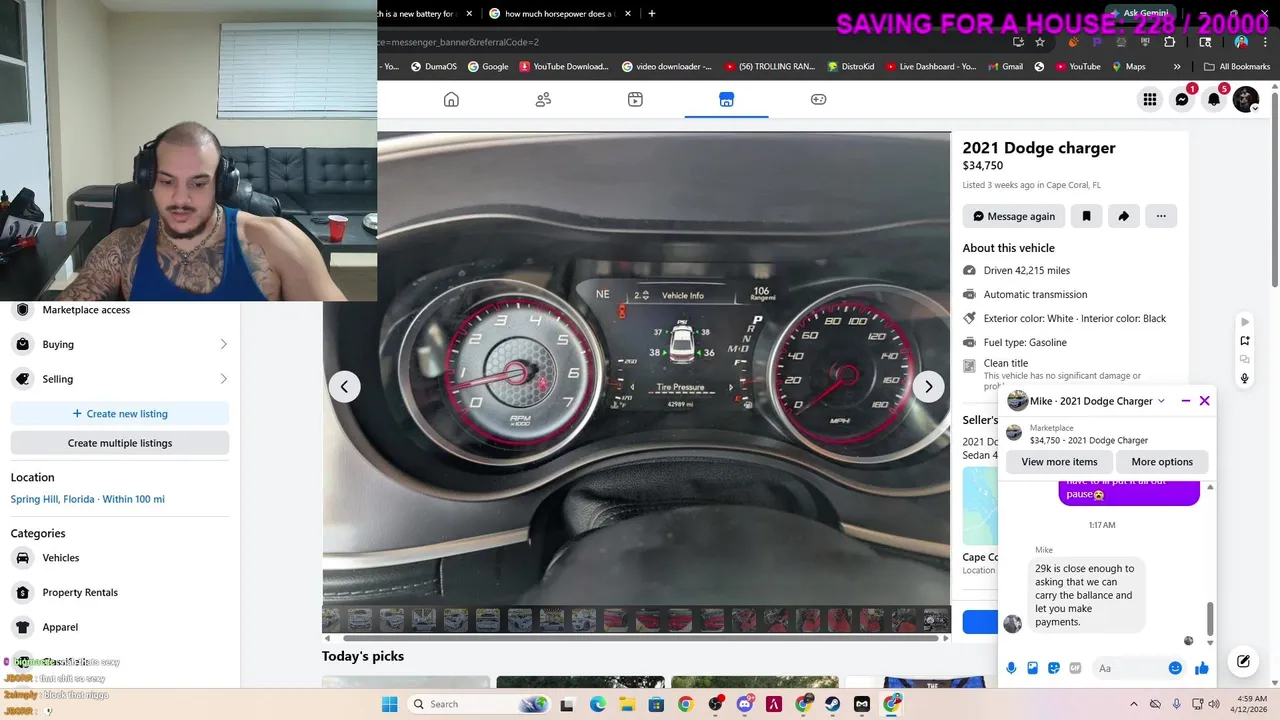The height and width of the screenshot is (720, 1280).
Task: Close the Mike chat window
Action: click(1204, 401)
